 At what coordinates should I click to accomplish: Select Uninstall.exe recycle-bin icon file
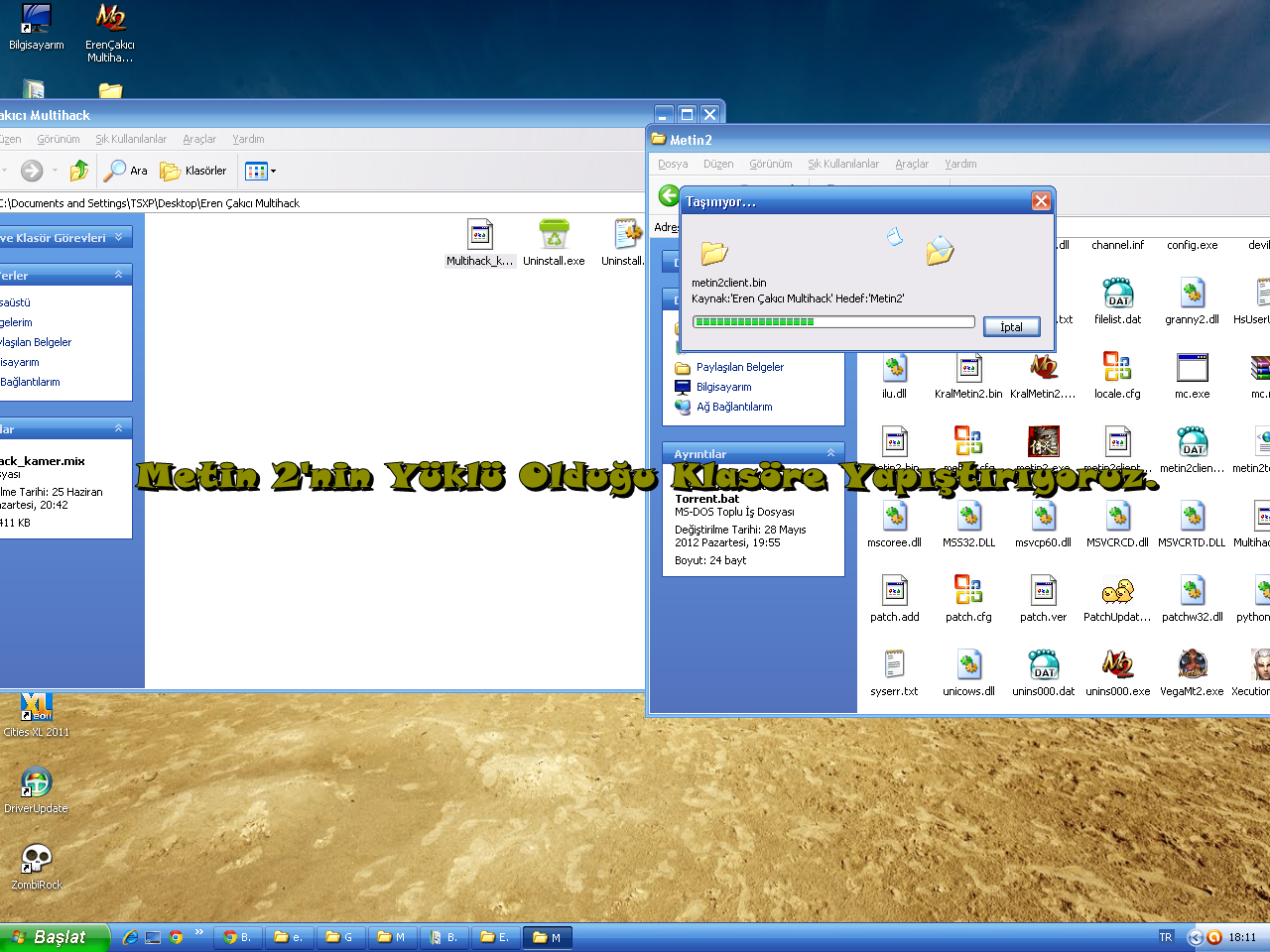click(x=554, y=243)
